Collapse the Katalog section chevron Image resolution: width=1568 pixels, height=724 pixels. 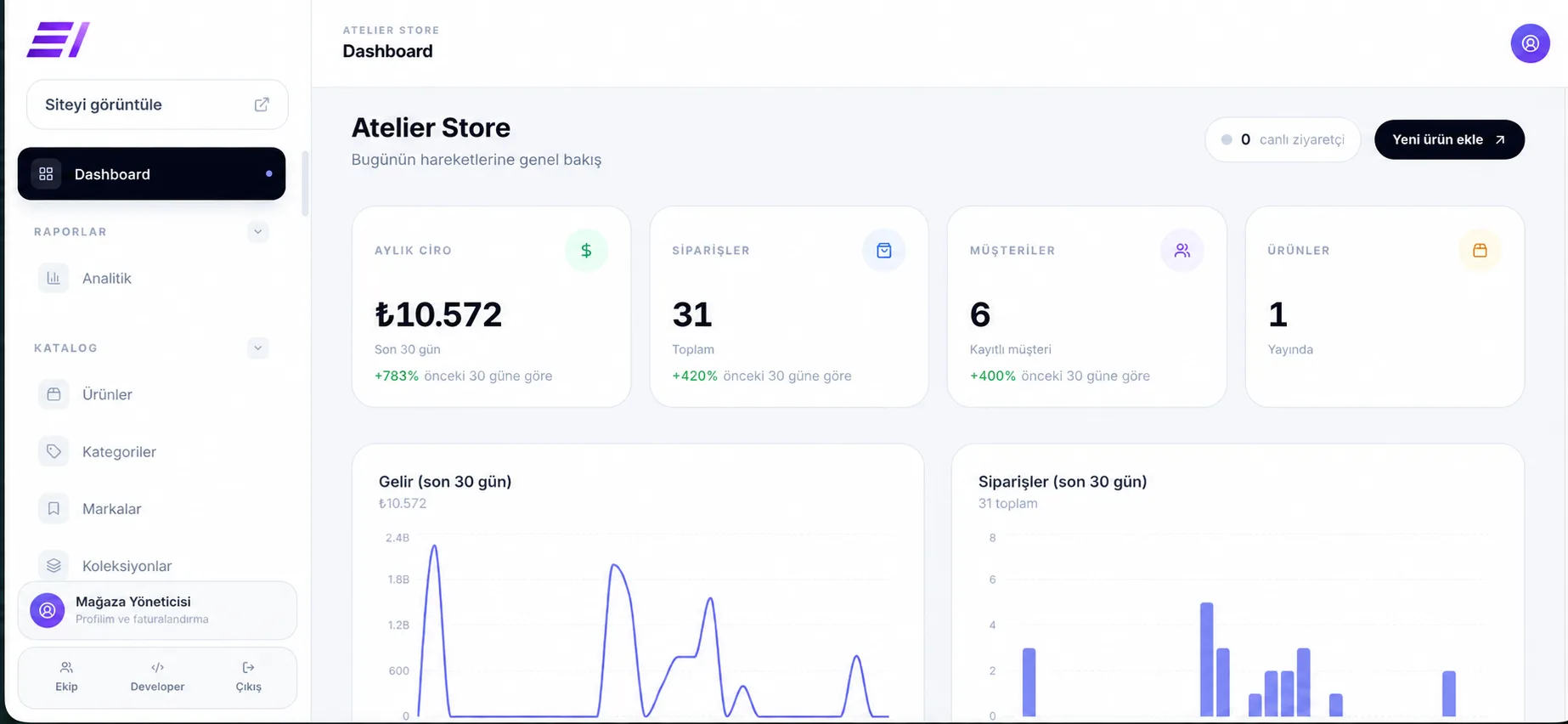(258, 348)
